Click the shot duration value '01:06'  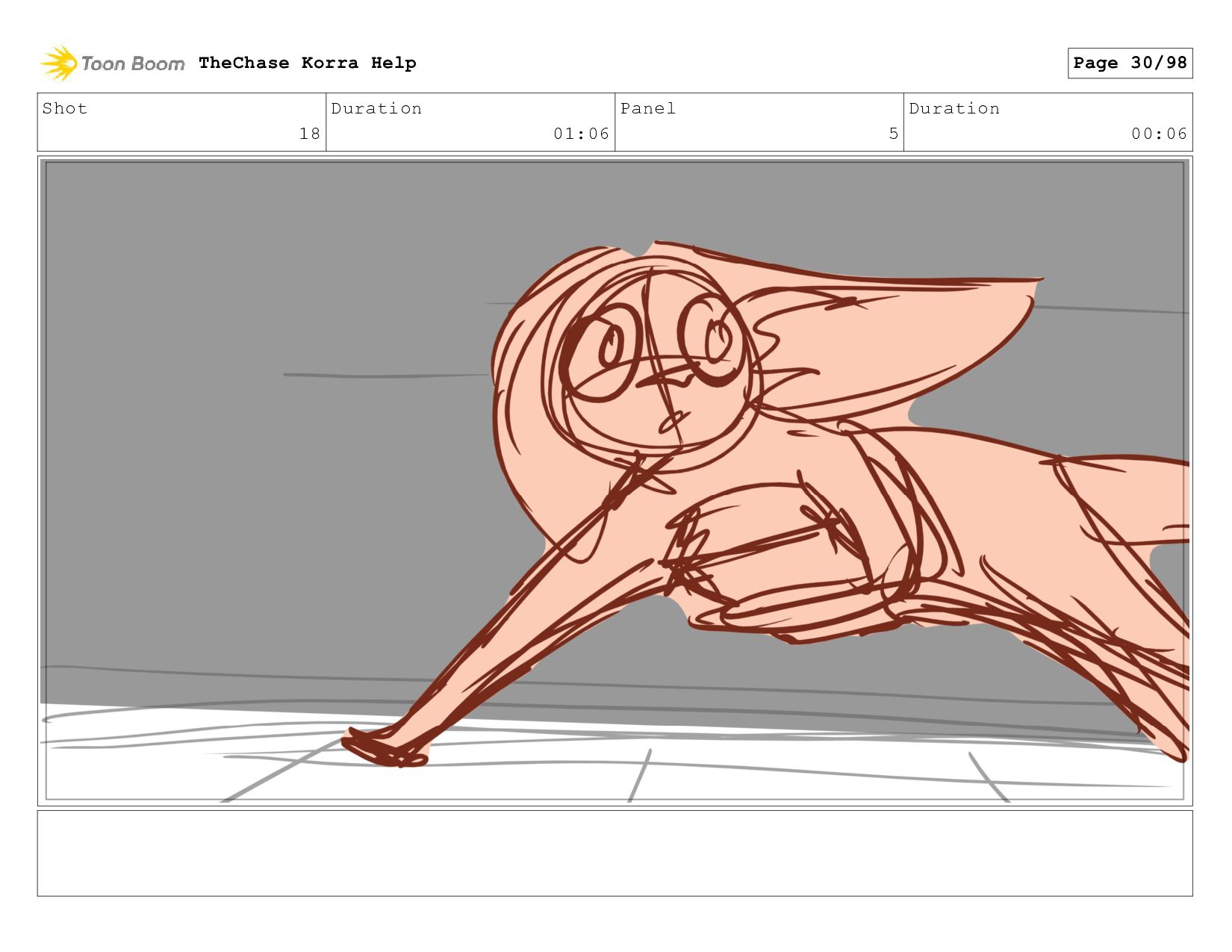(581, 134)
